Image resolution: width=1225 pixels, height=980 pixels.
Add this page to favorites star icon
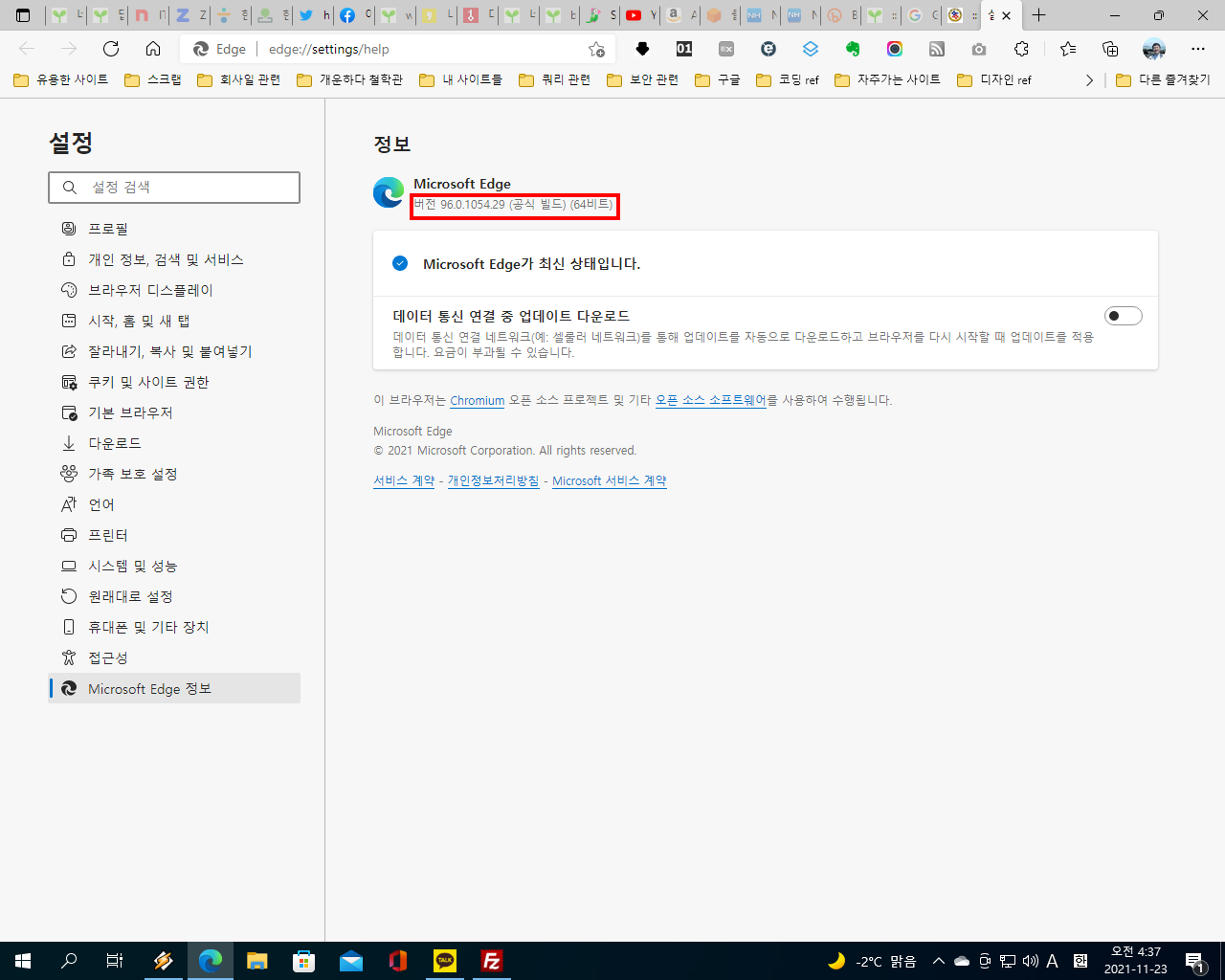[597, 49]
